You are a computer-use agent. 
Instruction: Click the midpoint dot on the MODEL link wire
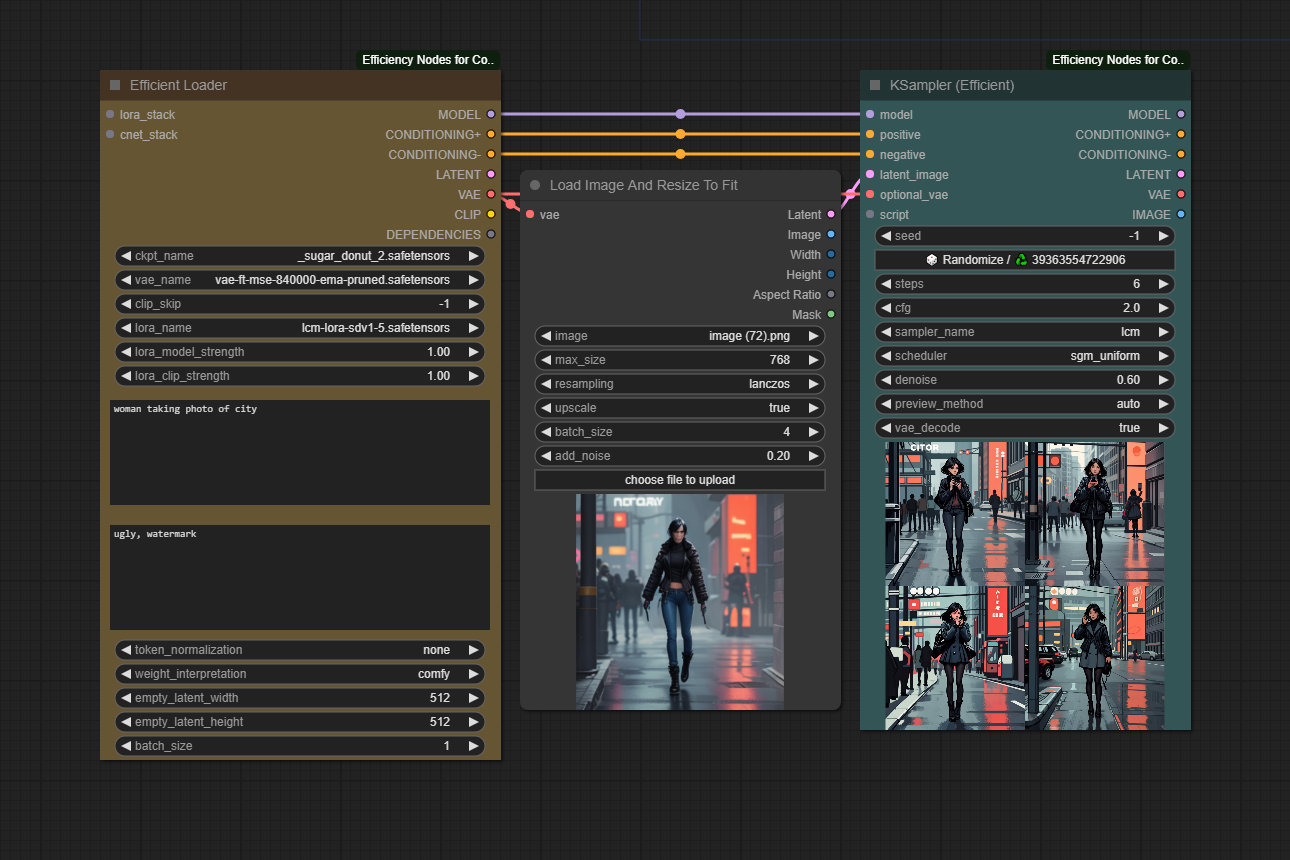(x=681, y=114)
